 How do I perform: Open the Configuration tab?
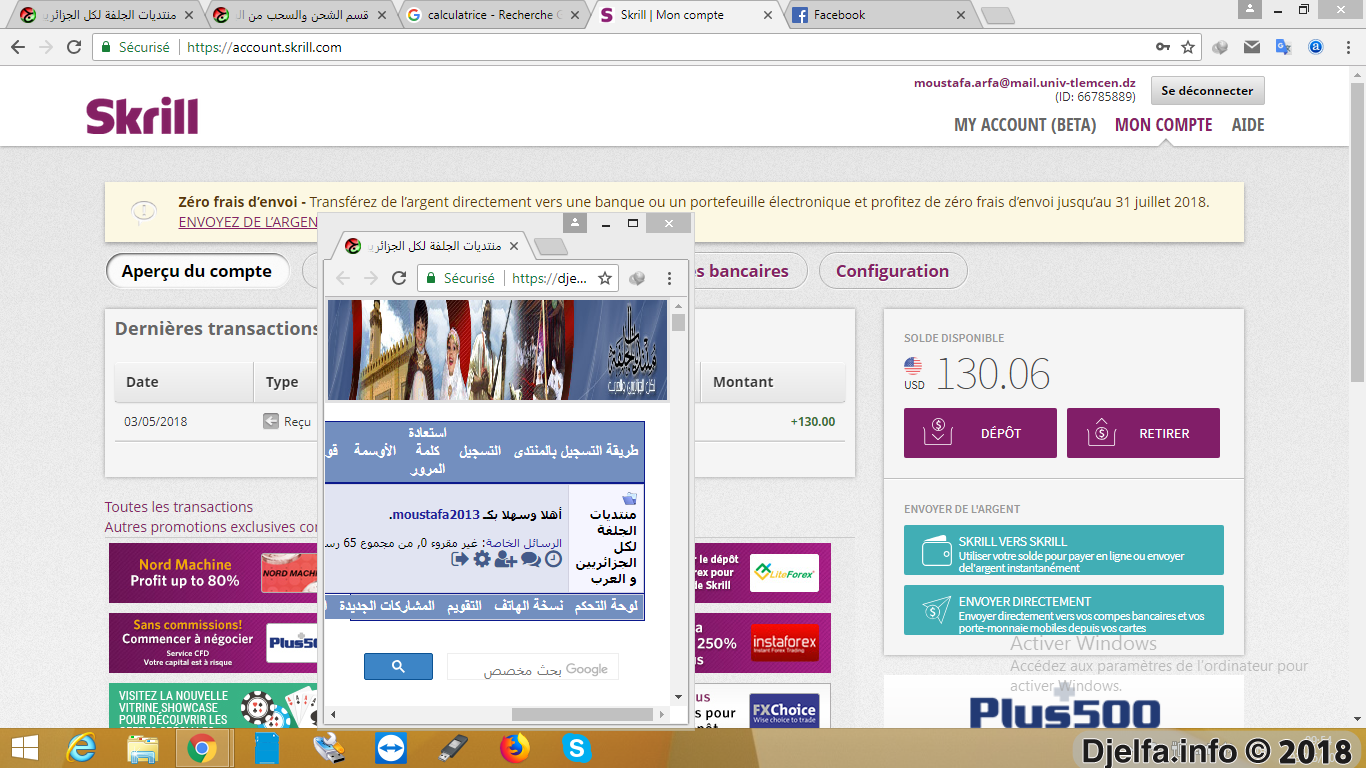893,271
